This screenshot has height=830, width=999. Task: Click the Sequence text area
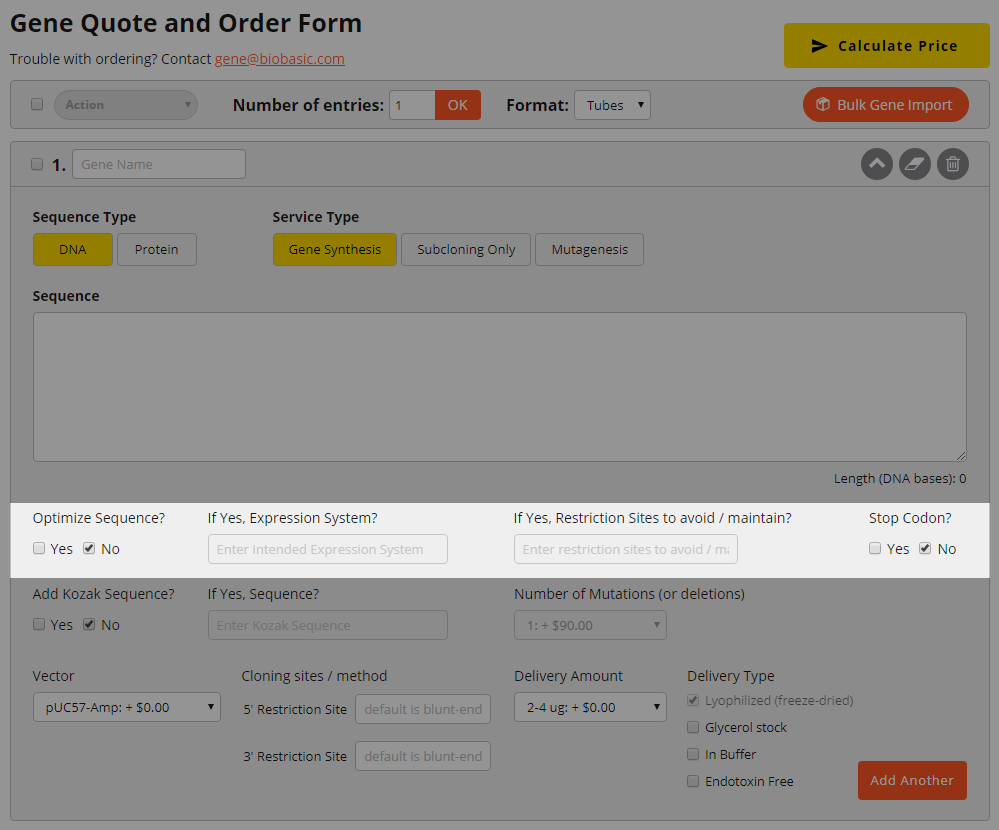pyautogui.click(x=499, y=387)
